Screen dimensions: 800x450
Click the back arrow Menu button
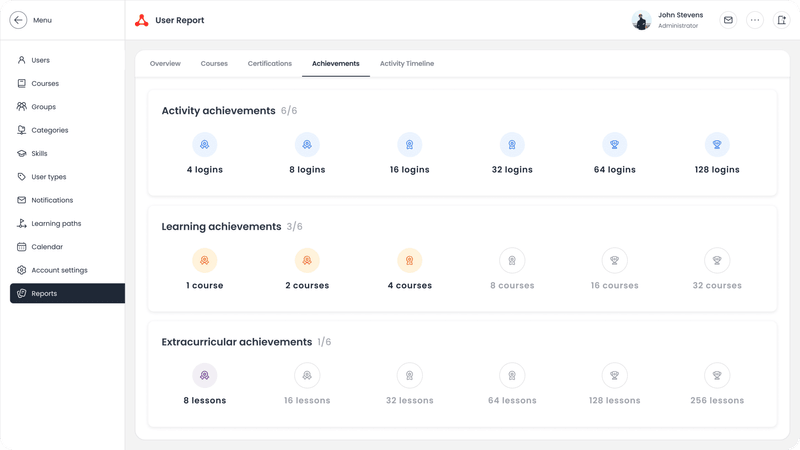pos(18,20)
